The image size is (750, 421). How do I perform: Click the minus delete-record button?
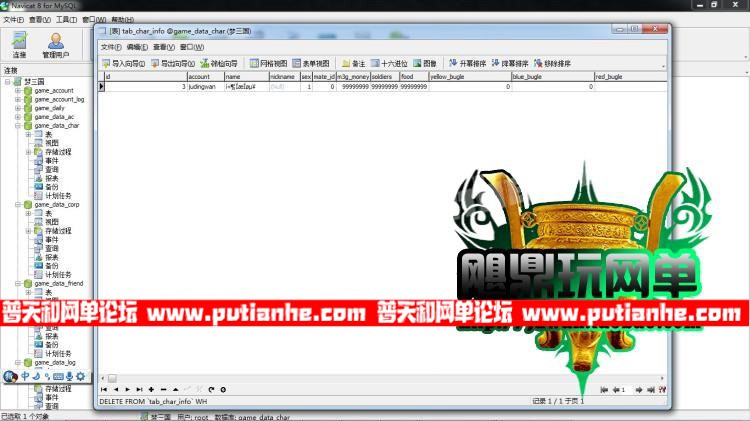click(164, 389)
